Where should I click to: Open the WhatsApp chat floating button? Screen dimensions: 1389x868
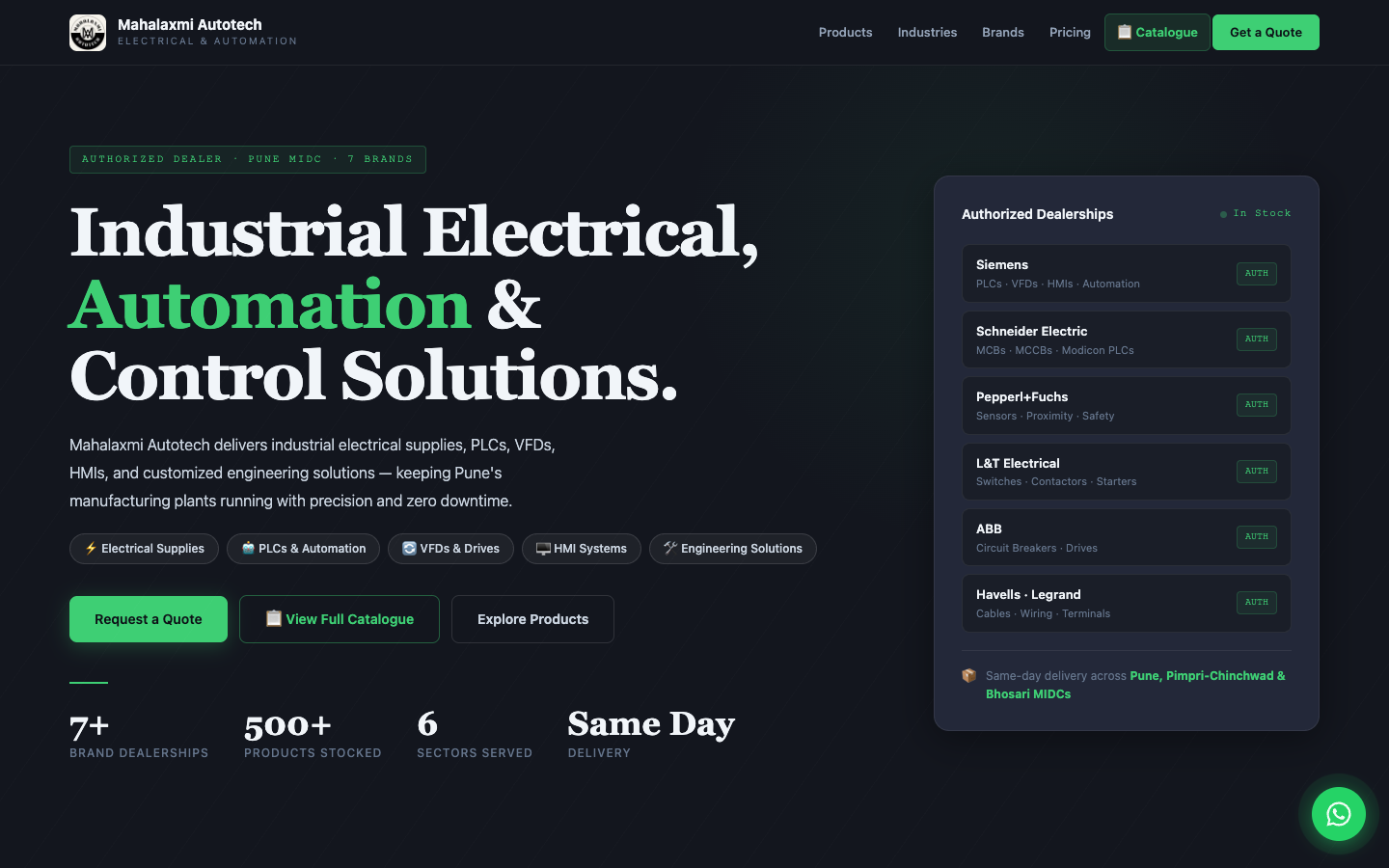coord(1339,814)
